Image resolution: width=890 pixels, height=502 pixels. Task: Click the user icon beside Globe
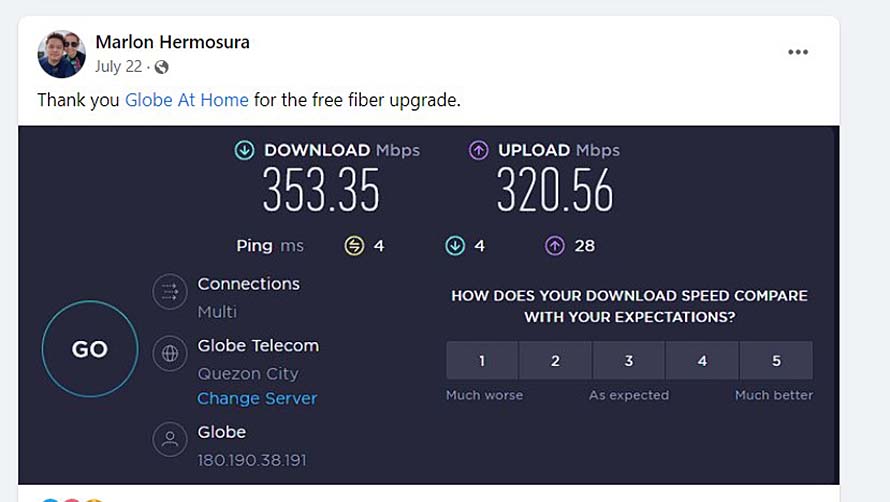point(170,439)
